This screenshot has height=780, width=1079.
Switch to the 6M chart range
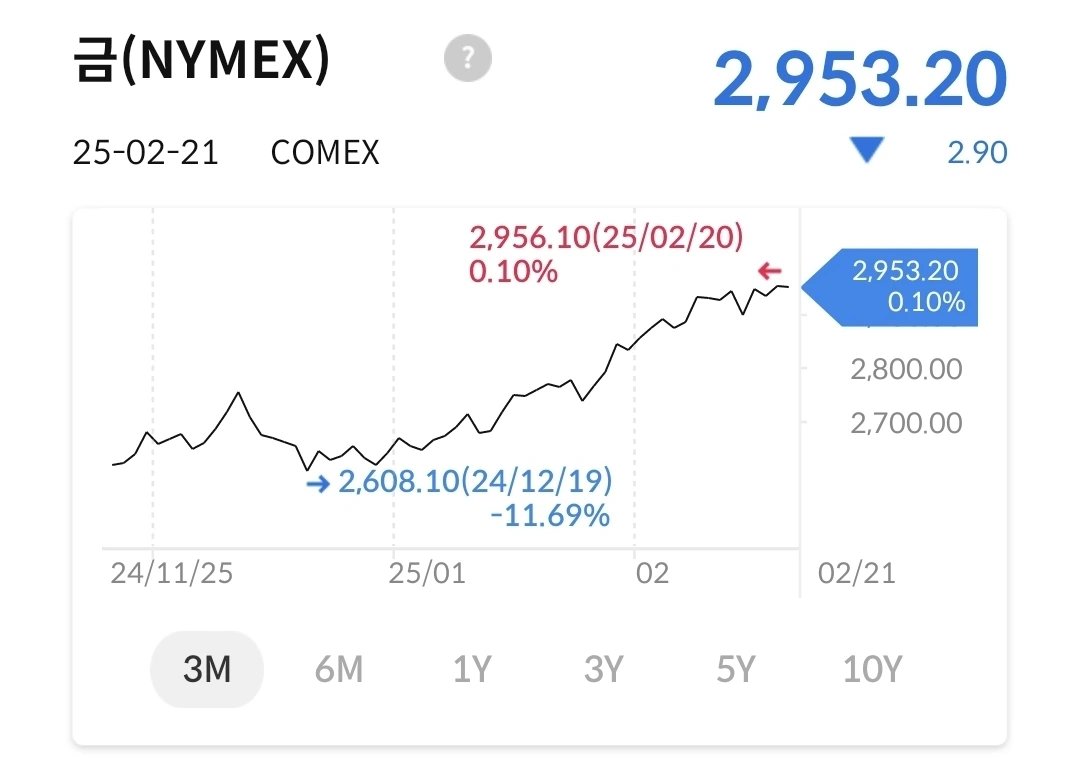(x=339, y=669)
